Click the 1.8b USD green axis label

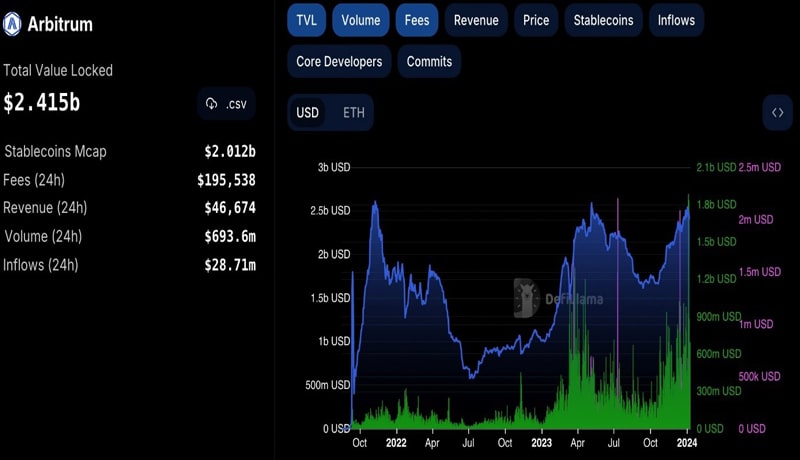click(x=716, y=205)
